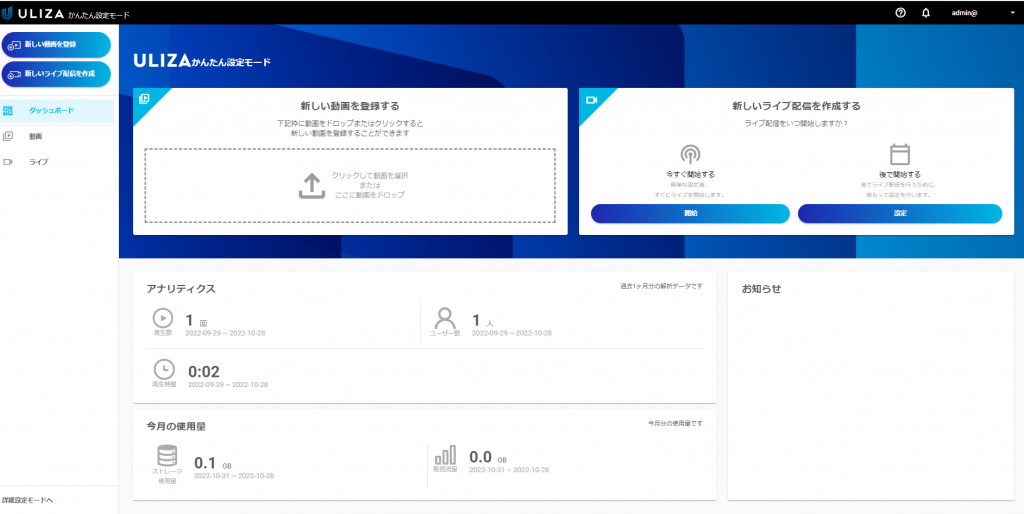
Task: Click the 設定 button to schedule live
Action: tap(900, 214)
